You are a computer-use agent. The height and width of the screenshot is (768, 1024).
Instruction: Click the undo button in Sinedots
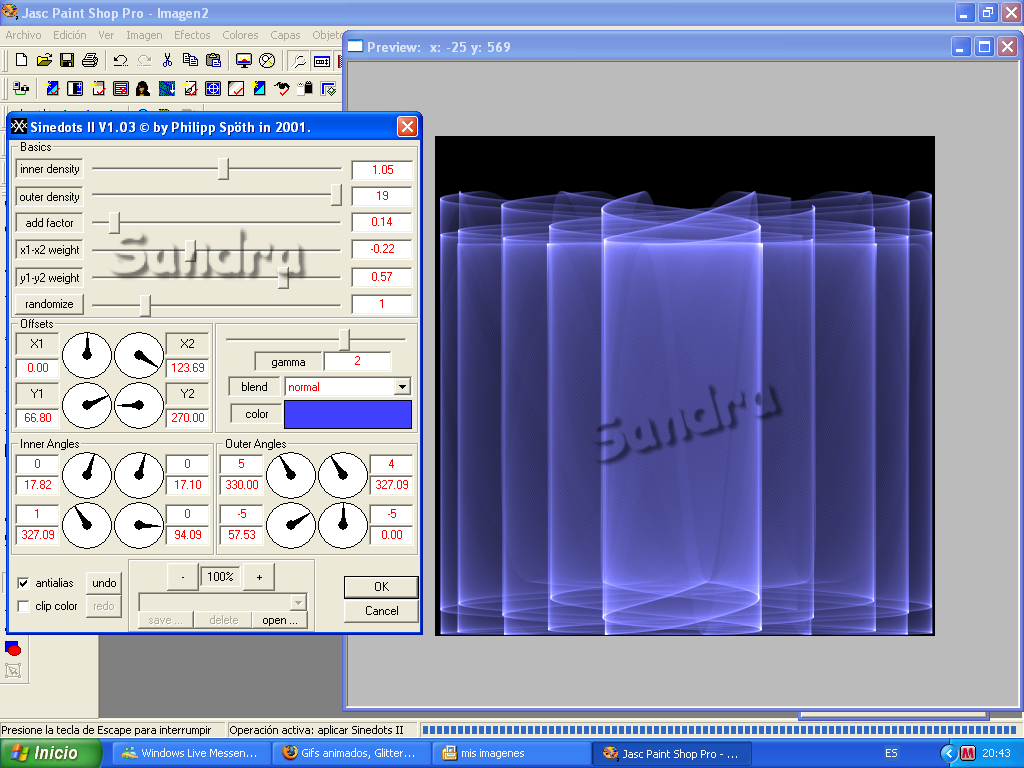(x=104, y=583)
